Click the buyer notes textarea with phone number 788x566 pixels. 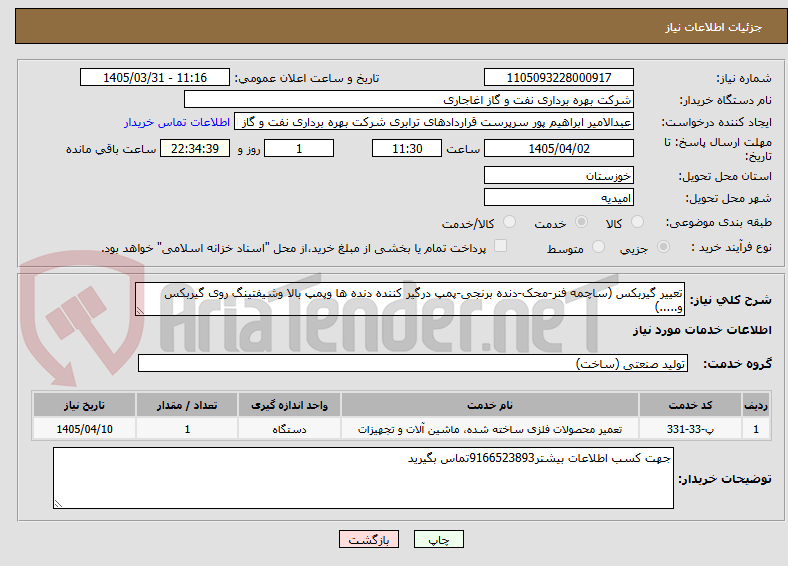pos(363,478)
